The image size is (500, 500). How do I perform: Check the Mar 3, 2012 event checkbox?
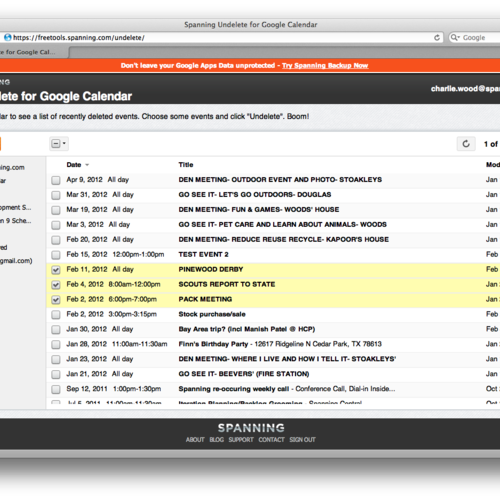pos(56,225)
